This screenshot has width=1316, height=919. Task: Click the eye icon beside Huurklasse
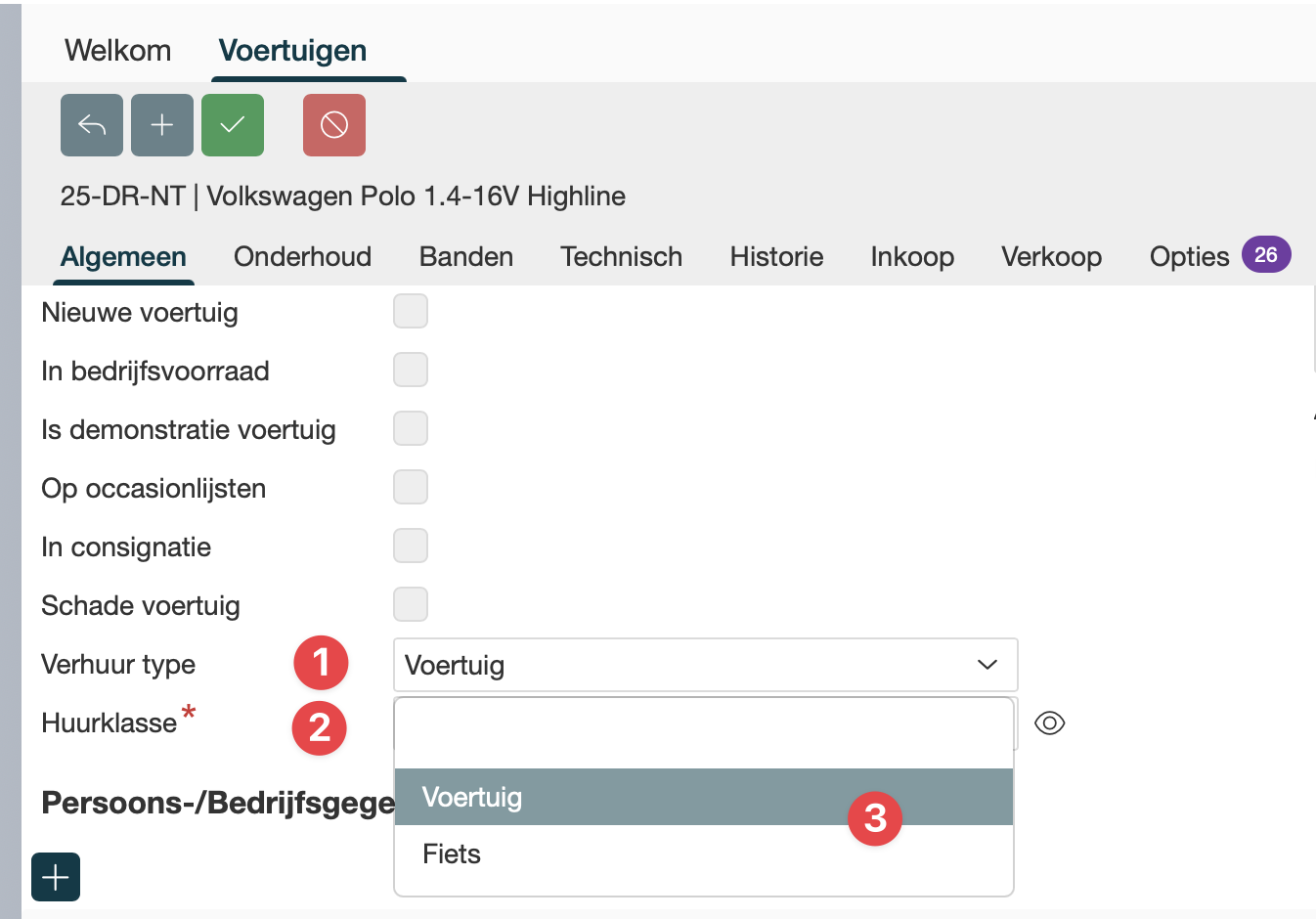[1049, 723]
